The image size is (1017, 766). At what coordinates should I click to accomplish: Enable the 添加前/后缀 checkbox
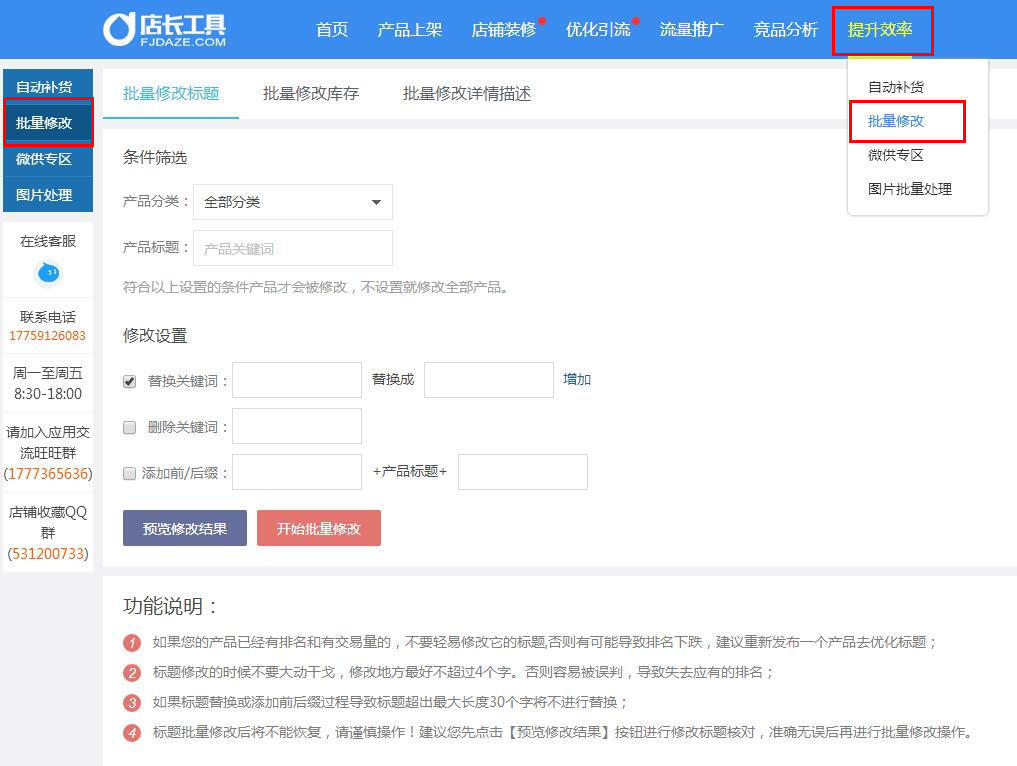click(x=130, y=473)
